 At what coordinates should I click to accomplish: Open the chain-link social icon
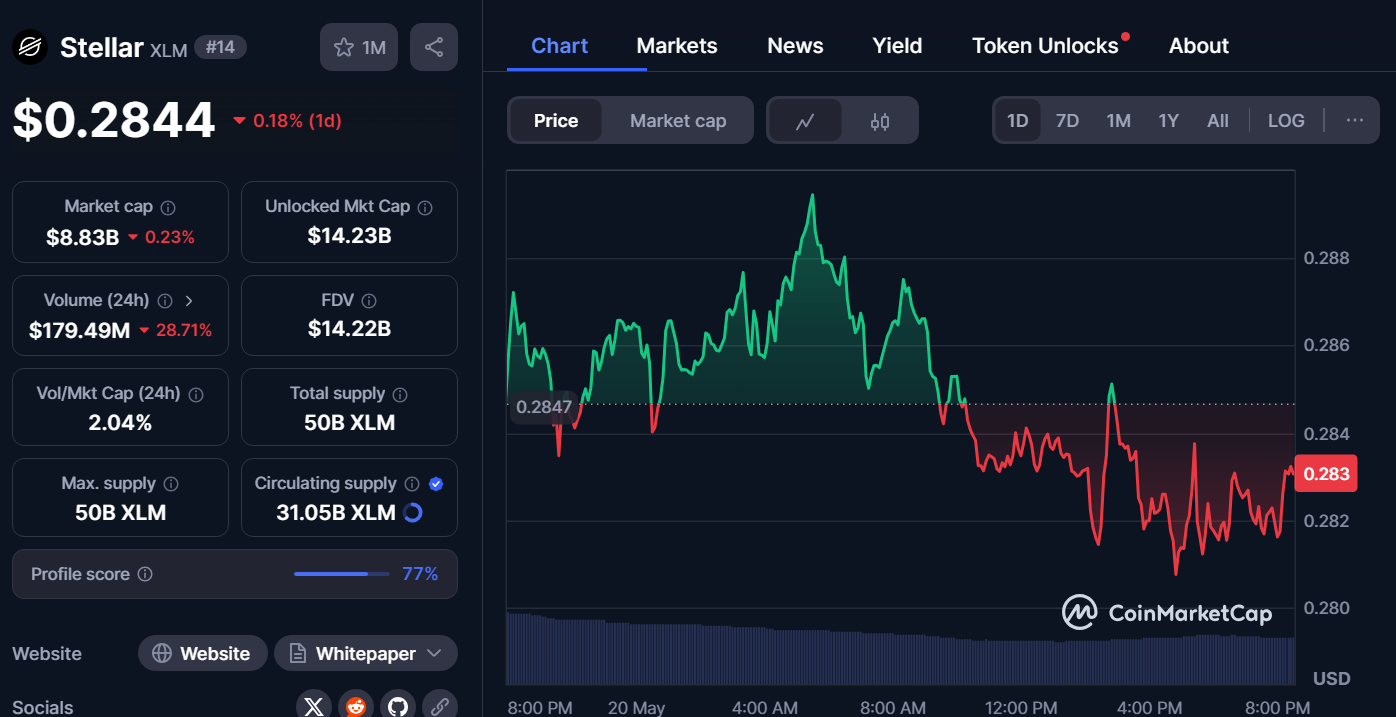pyautogui.click(x=439, y=706)
